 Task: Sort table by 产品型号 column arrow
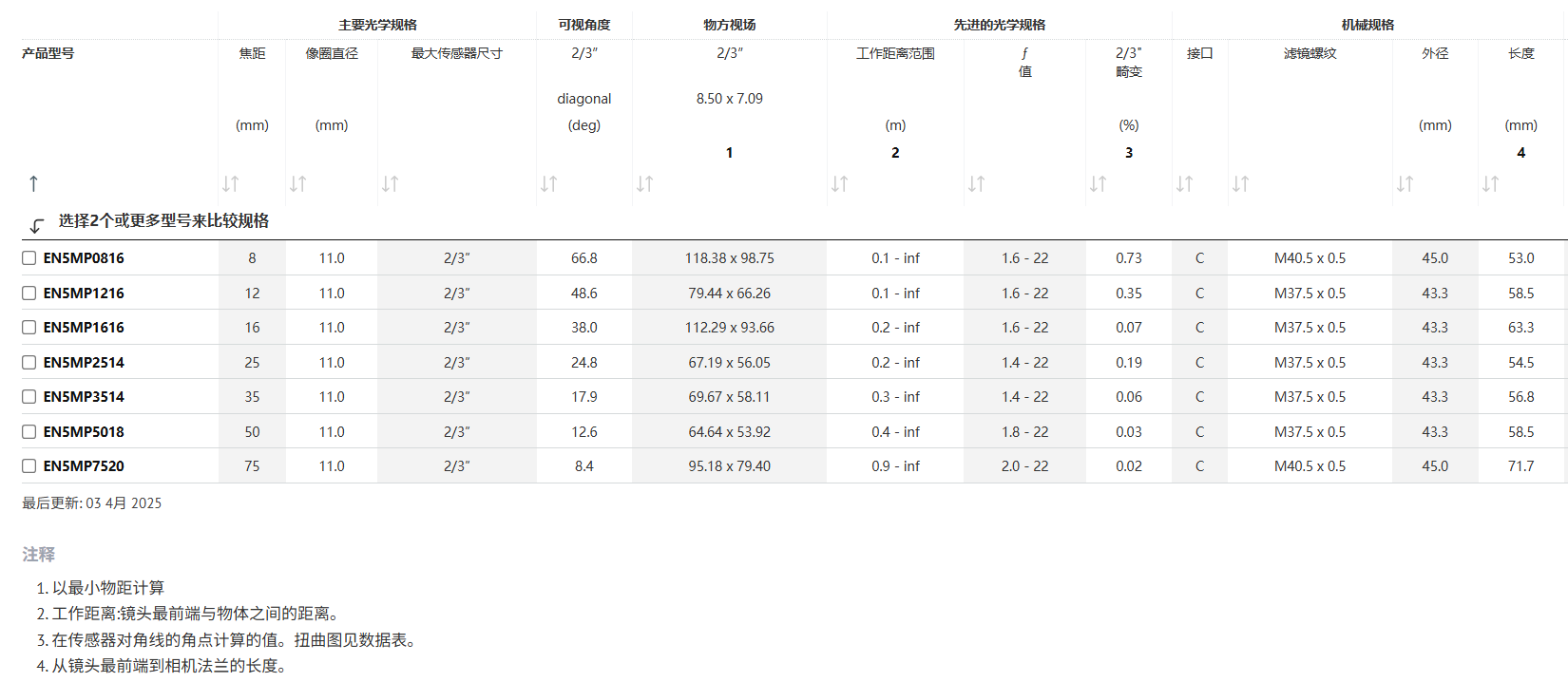tap(33, 183)
